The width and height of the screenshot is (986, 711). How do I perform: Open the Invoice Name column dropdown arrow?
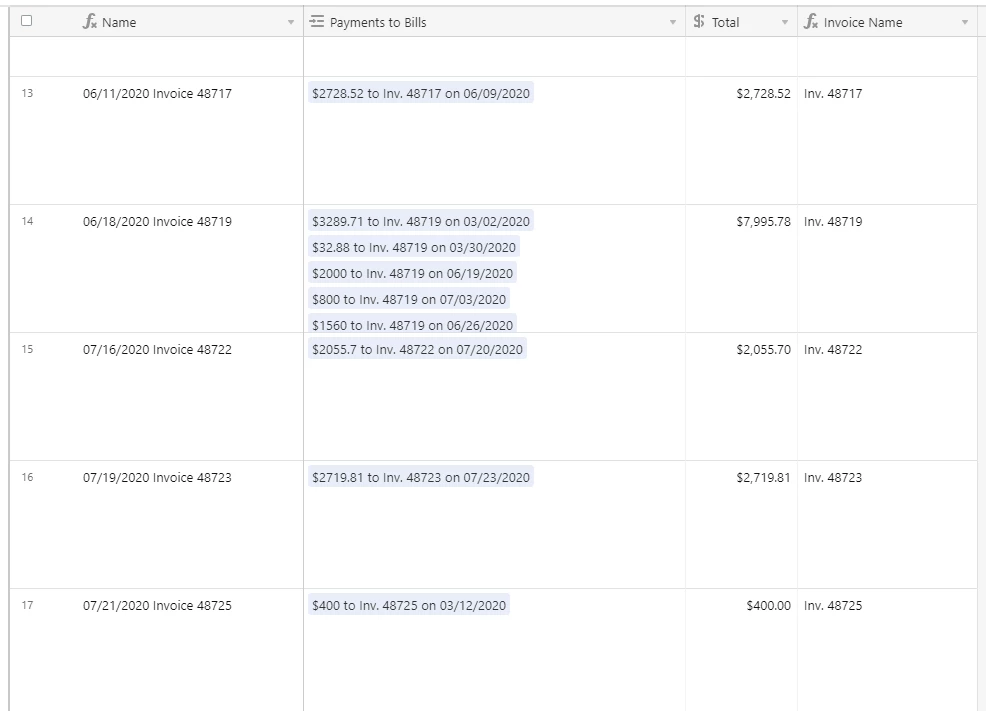(x=965, y=23)
